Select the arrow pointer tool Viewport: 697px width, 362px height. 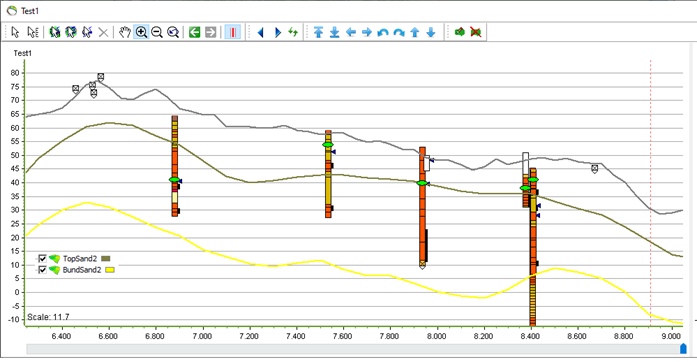pos(15,32)
